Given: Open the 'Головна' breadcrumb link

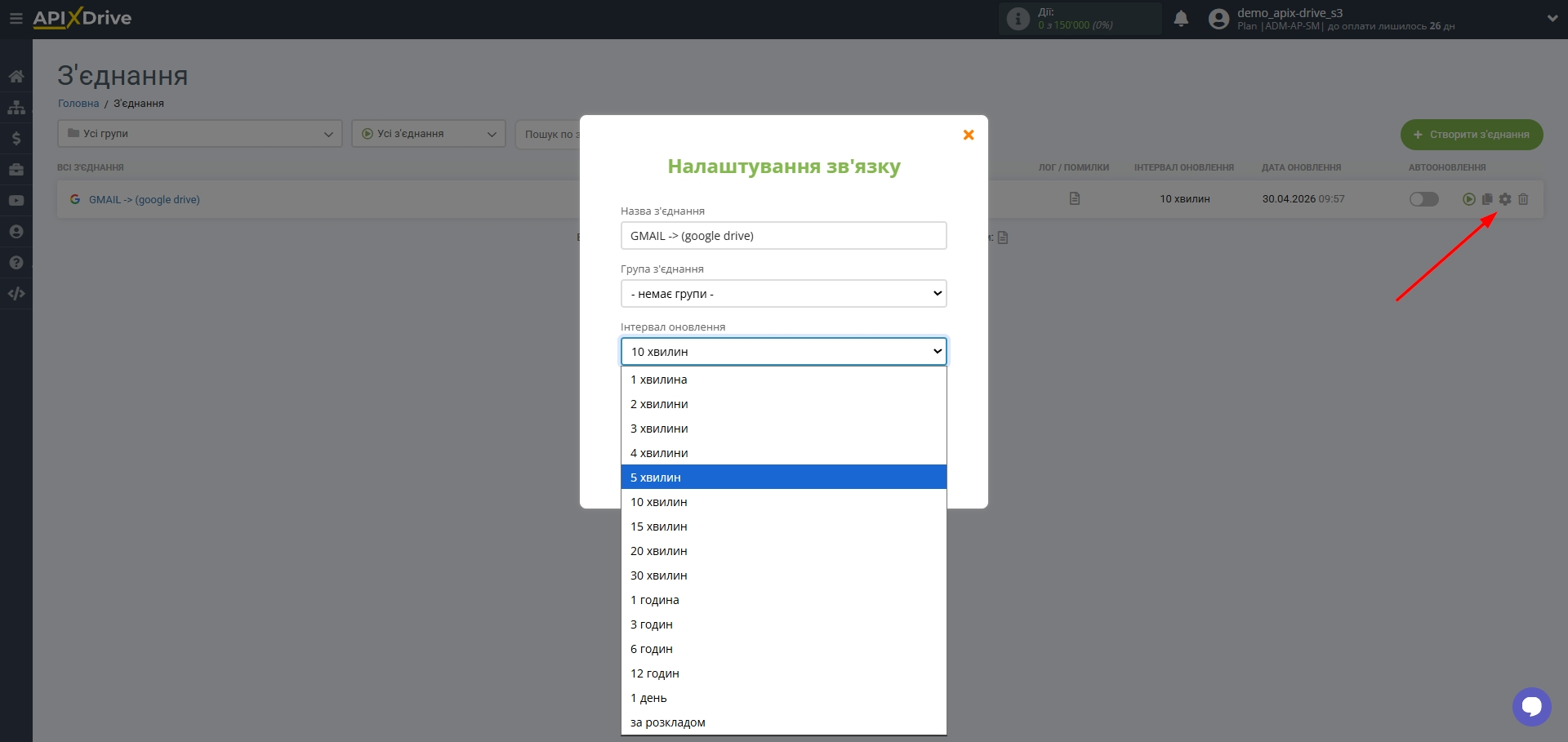Looking at the screenshot, I should coord(78,104).
